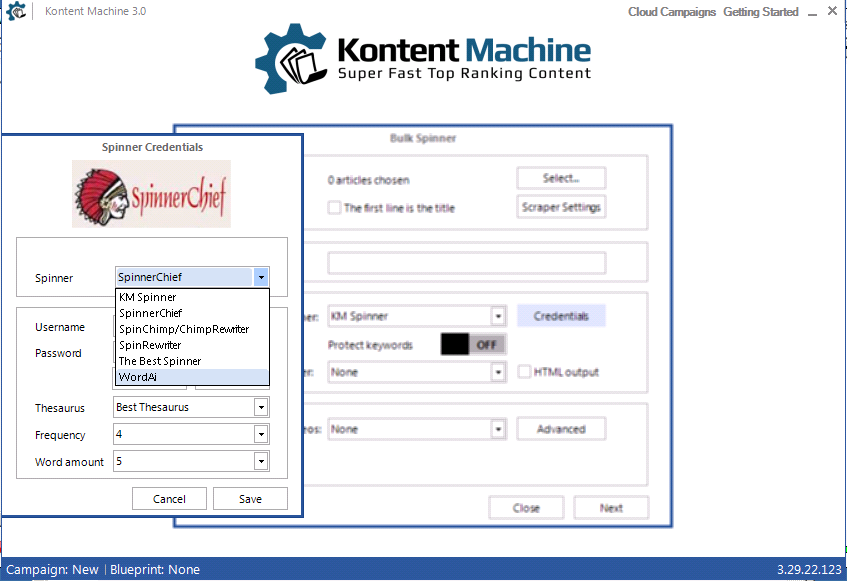Click the Save button
Image resolution: width=847 pixels, height=581 pixels.
[x=250, y=499]
